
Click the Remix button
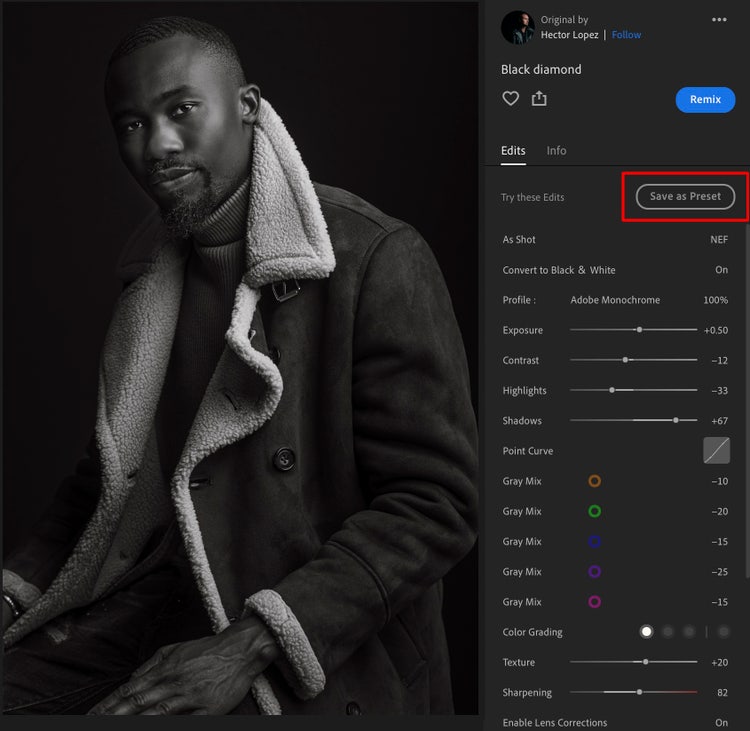[705, 100]
